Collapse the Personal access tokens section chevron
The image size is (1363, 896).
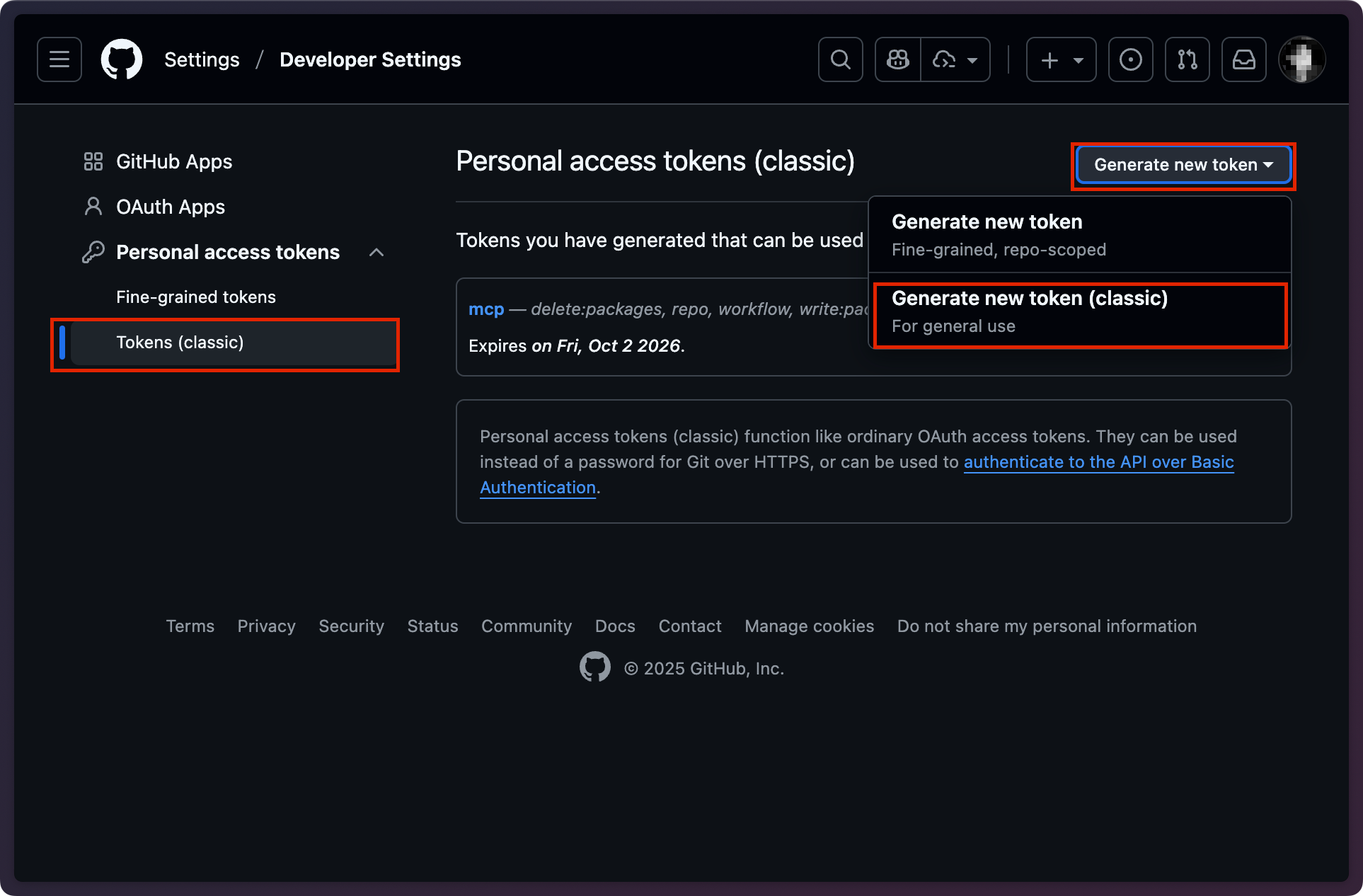pyautogui.click(x=376, y=252)
